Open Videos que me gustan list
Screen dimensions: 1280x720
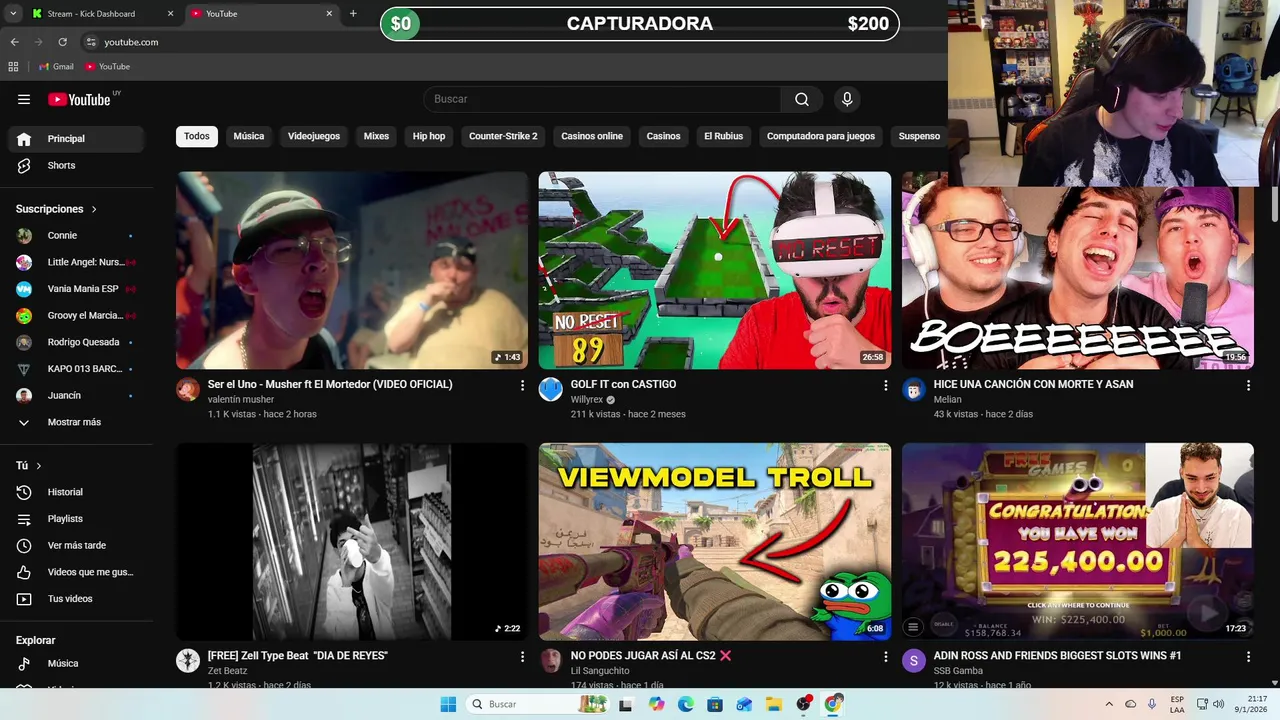pos(76,572)
